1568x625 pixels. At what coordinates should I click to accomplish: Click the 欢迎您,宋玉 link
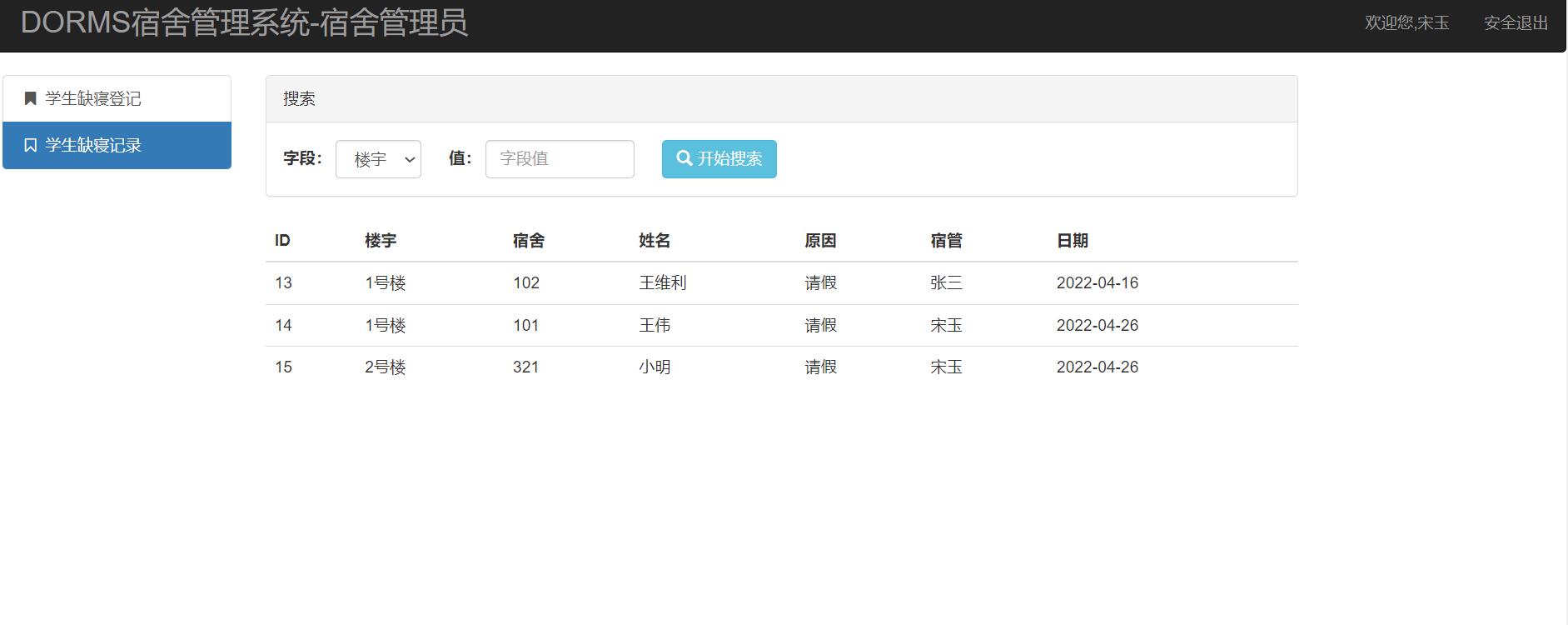pyautogui.click(x=1407, y=23)
